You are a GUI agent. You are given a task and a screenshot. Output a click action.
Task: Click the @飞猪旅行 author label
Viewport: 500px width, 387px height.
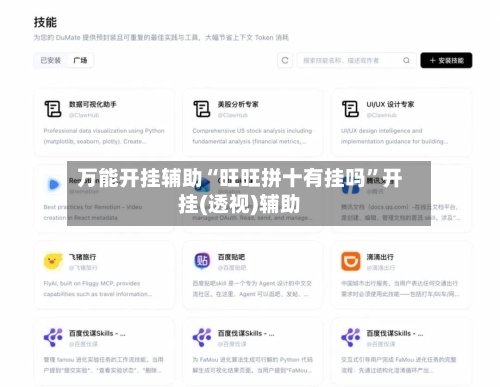[83, 268]
